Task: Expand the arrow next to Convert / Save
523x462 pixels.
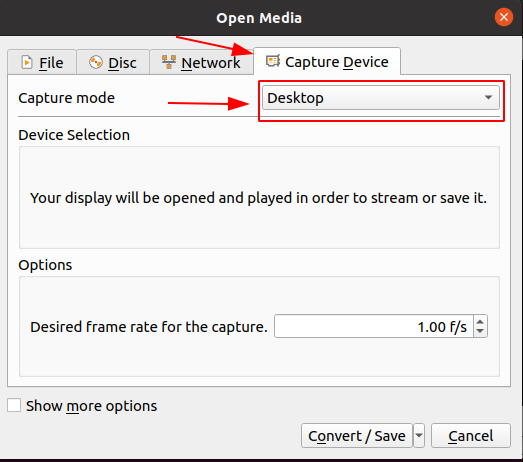Action: click(419, 435)
